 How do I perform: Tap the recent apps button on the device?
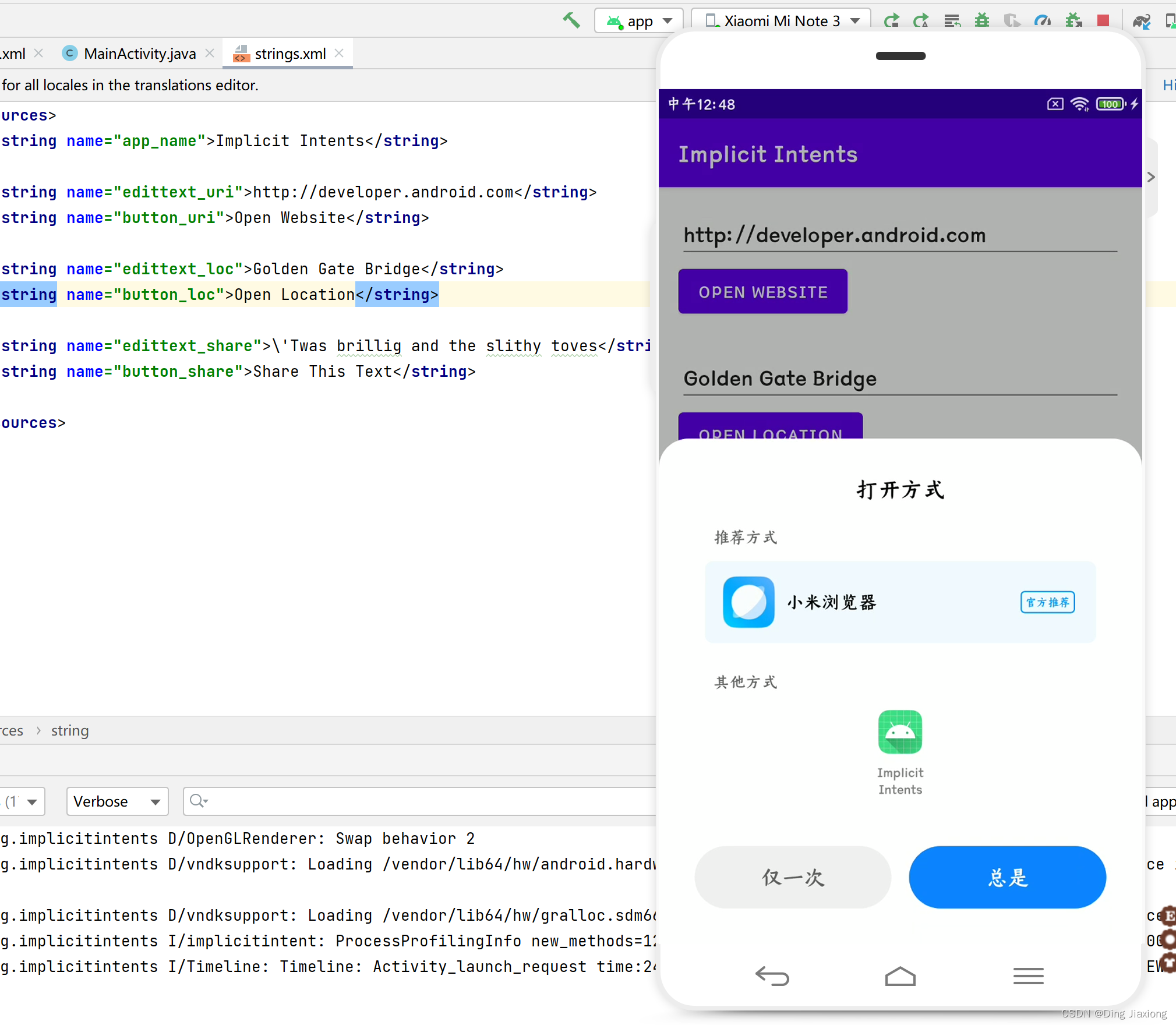pyautogui.click(x=1028, y=977)
